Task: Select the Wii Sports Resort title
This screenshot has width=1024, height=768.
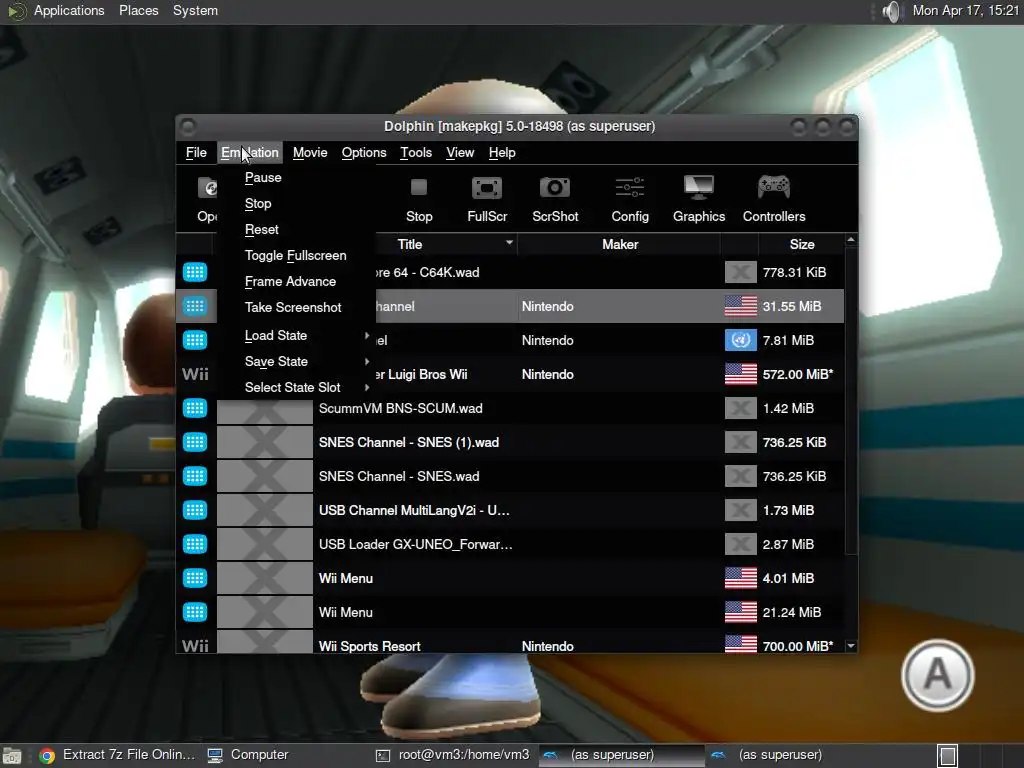Action: 370,646
